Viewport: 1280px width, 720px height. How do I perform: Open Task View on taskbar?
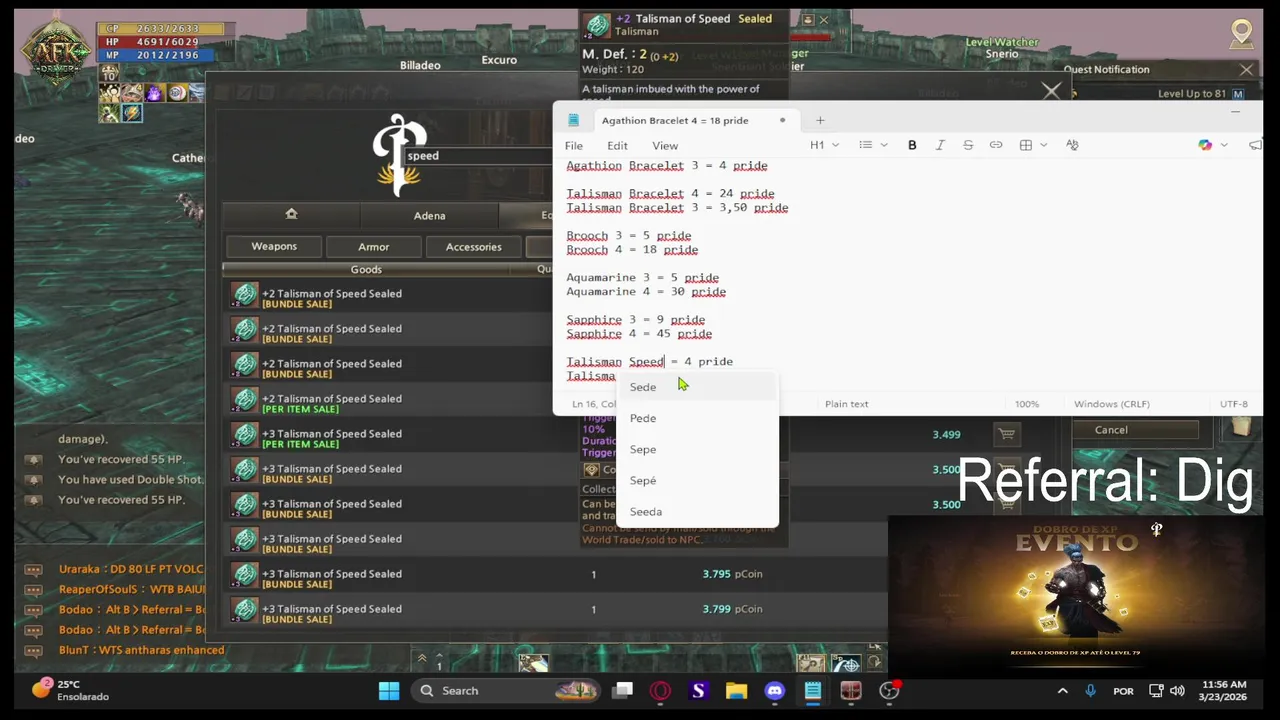[x=623, y=690]
